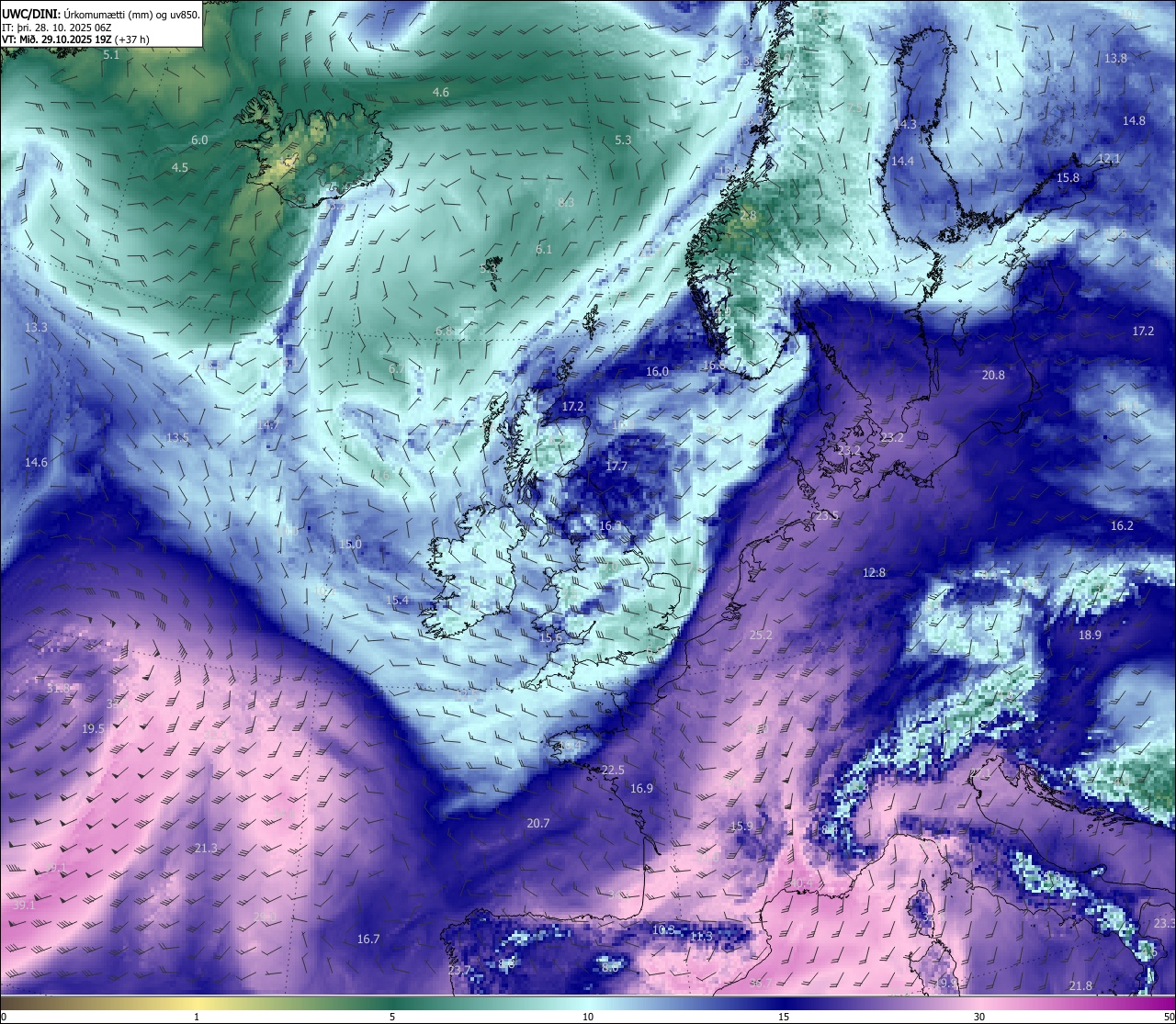Image resolution: width=1176 pixels, height=1024 pixels.
Task: Click the map value 15.8
Action: (1068, 178)
